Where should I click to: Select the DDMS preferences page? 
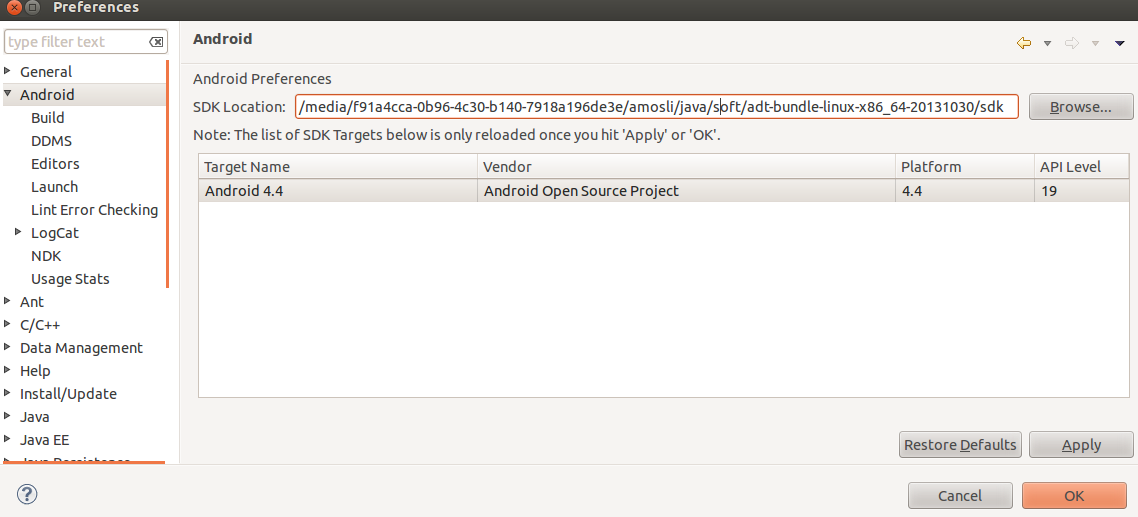pos(51,141)
